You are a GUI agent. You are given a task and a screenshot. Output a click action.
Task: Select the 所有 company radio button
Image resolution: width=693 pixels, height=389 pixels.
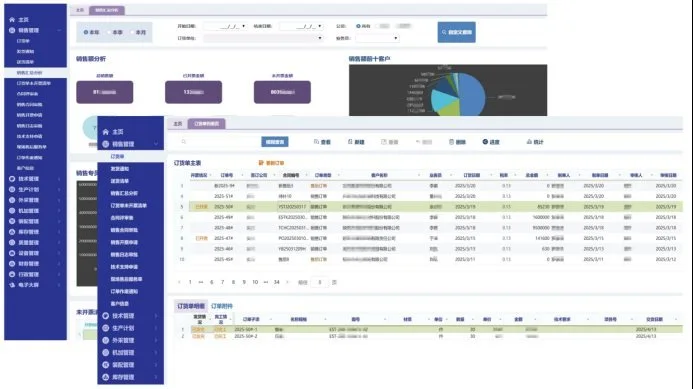358,26
